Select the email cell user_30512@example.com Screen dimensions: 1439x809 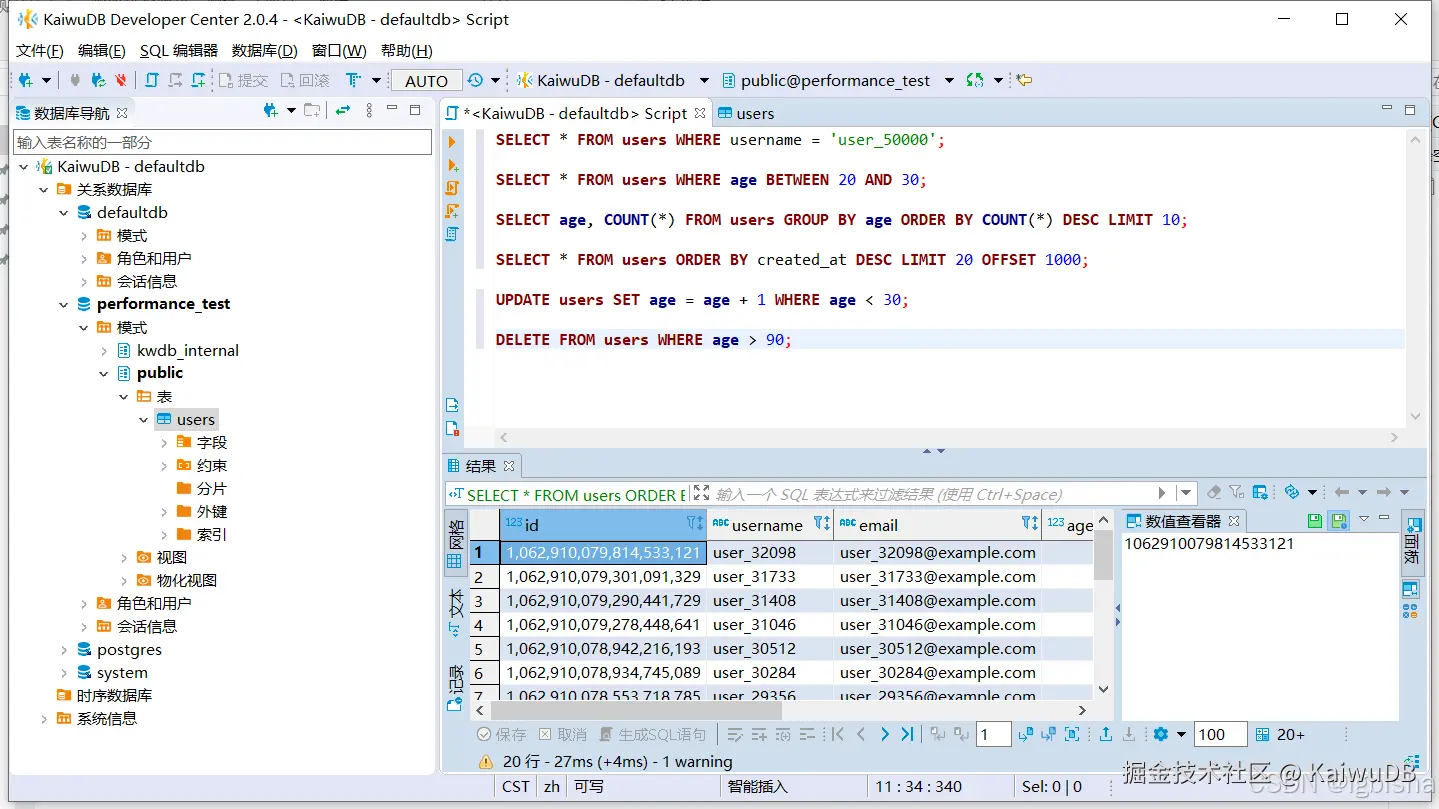click(937, 649)
